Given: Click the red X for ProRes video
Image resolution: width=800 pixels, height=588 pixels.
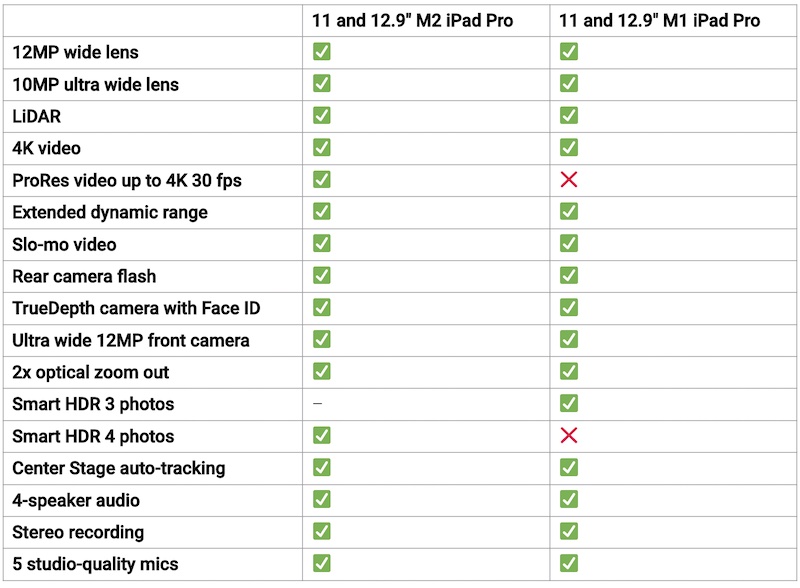Looking at the screenshot, I should click(569, 180).
